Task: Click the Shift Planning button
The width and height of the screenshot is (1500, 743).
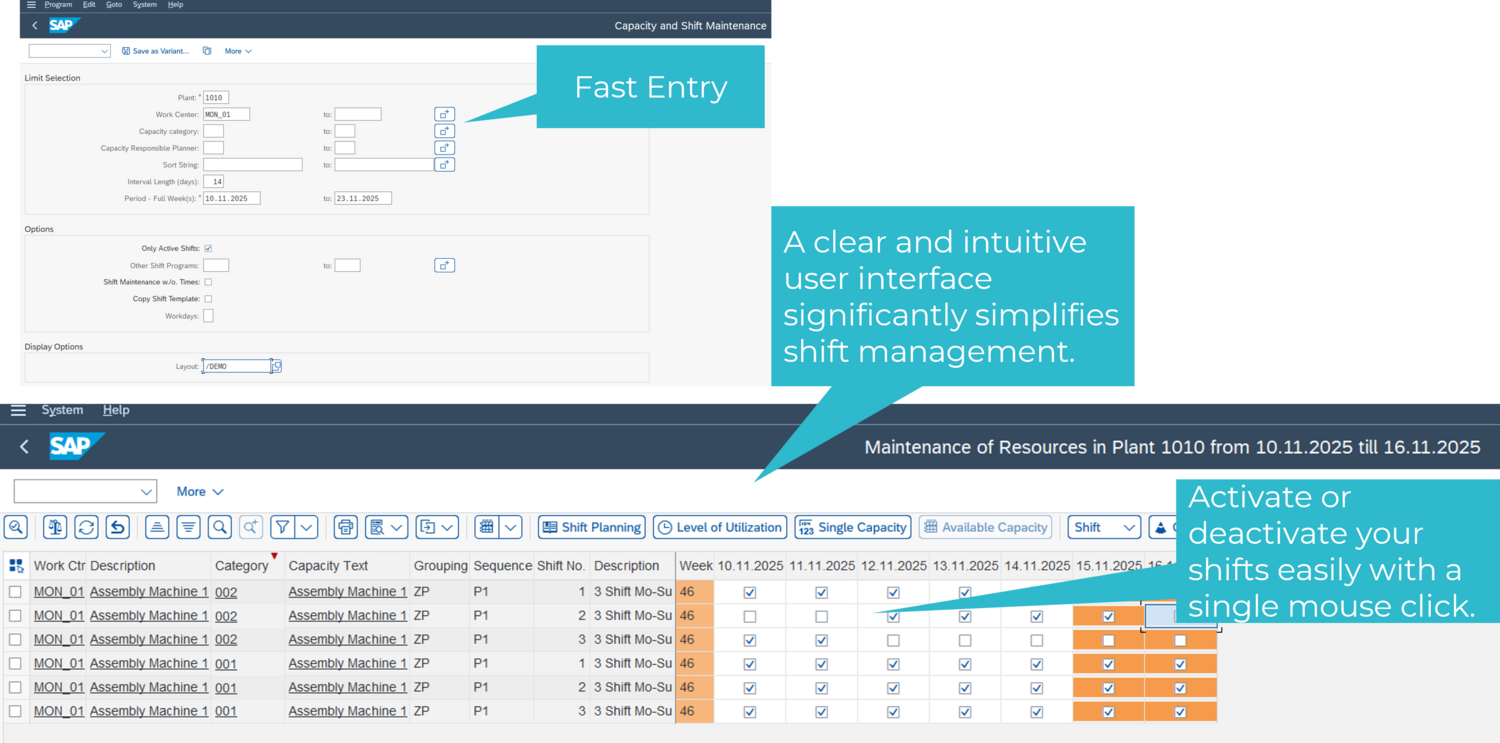Action: click(x=591, y=527)
